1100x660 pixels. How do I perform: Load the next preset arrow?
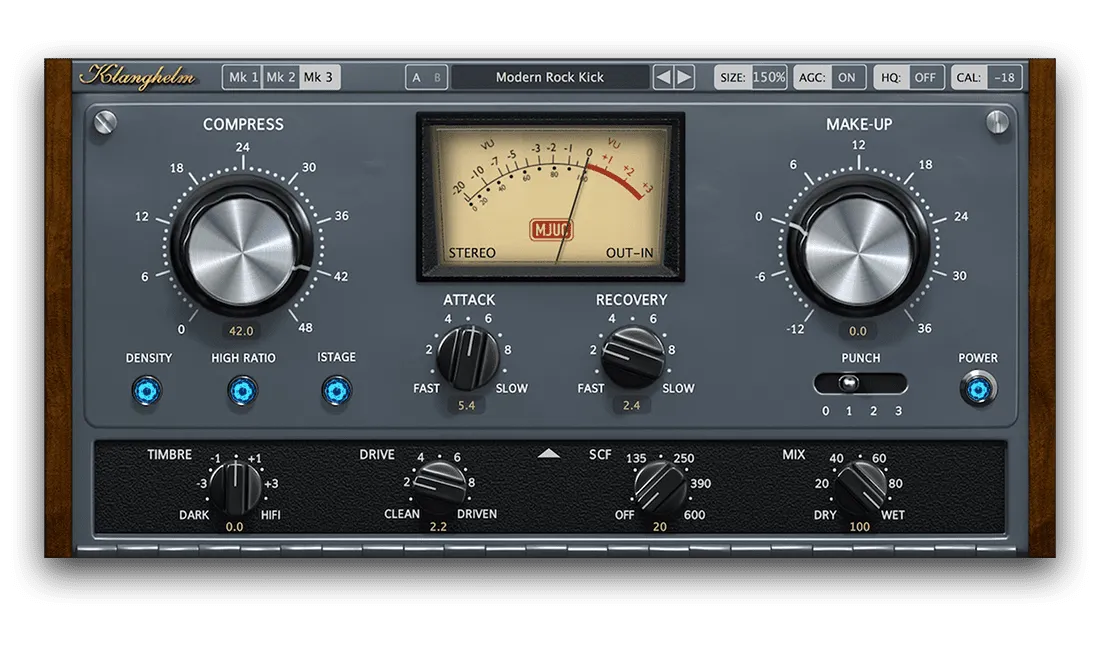click(x=684, y=77)
